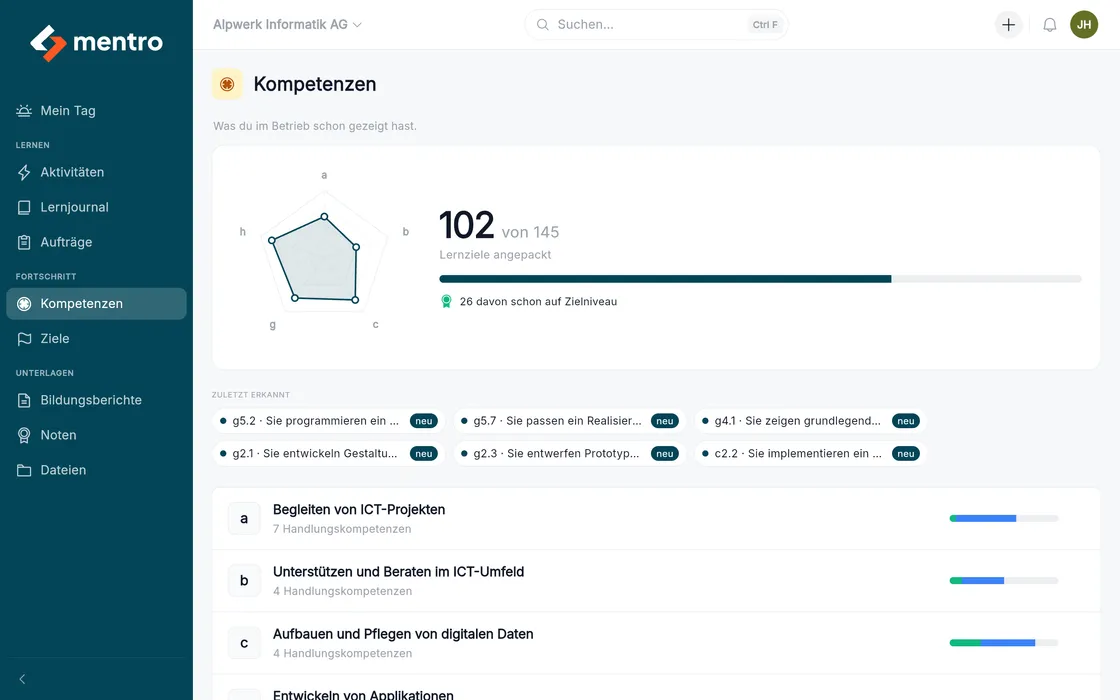Click the Kompetenzen sidebar icon

24,304
